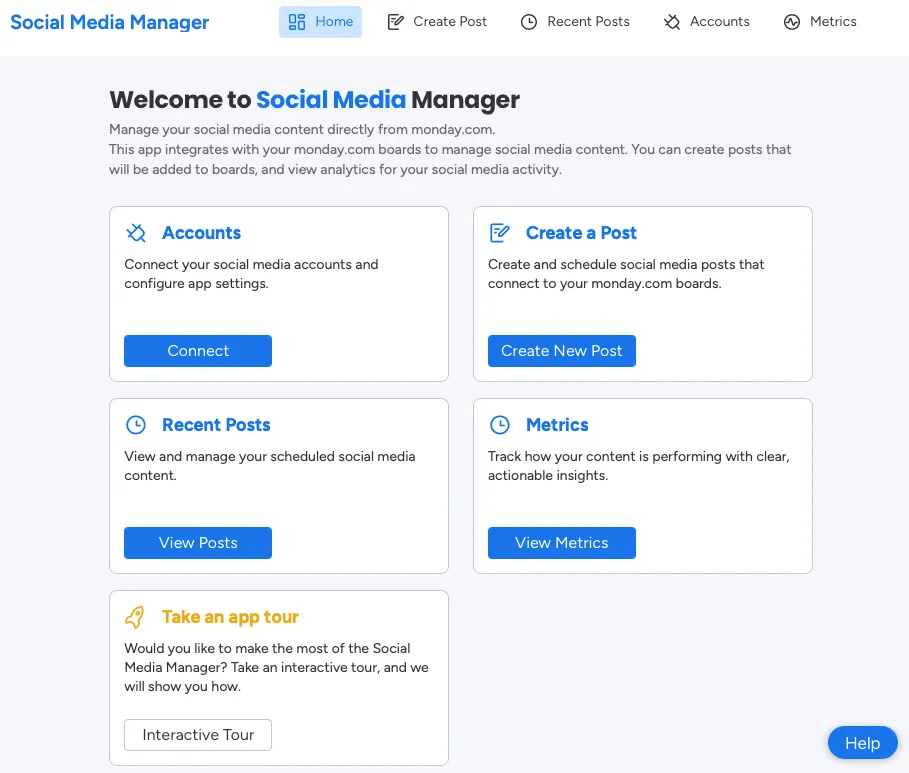Click the Accounts plug icon in navigation
Image resolution: width=909 pixels, height=773 pixels.
pos(672,22)
